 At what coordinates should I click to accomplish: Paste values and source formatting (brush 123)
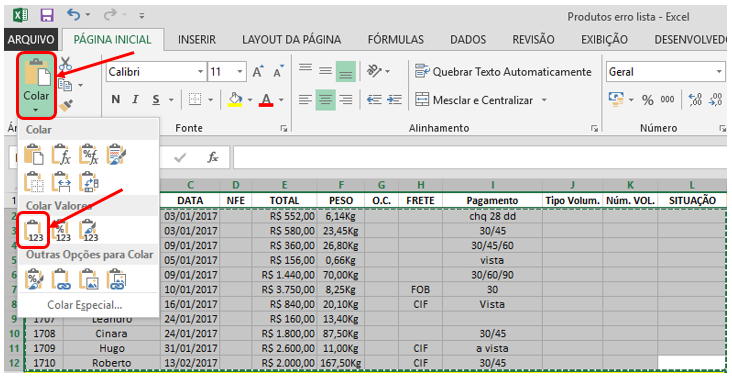(x=88, y=230)
